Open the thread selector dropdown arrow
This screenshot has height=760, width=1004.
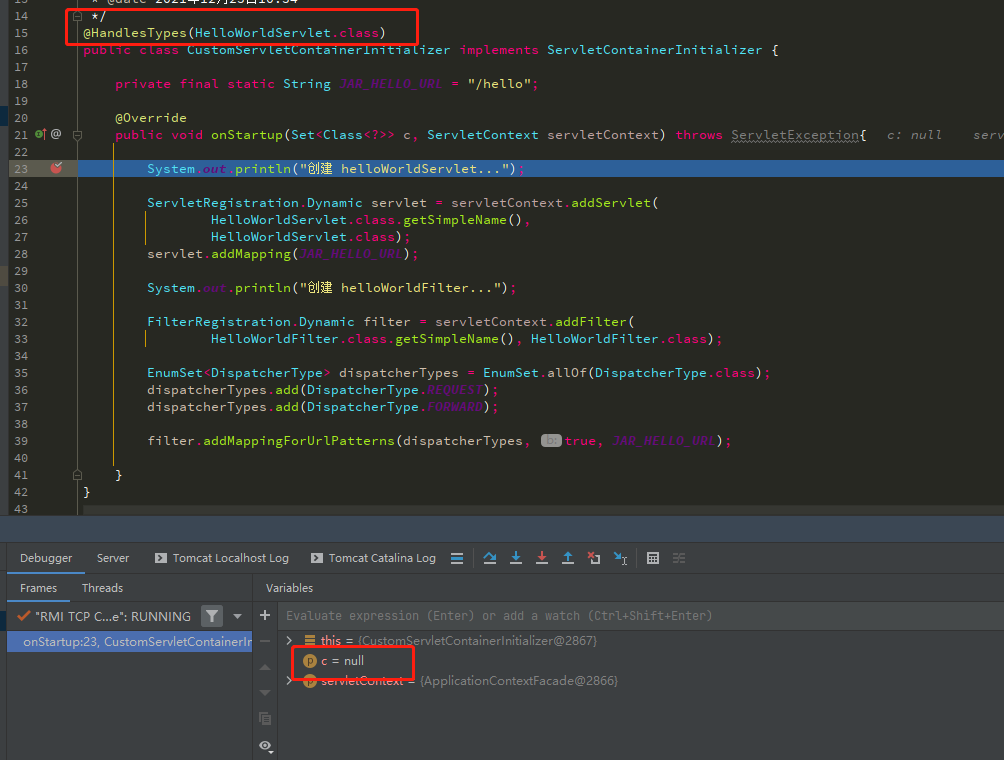tap(238, 616)
